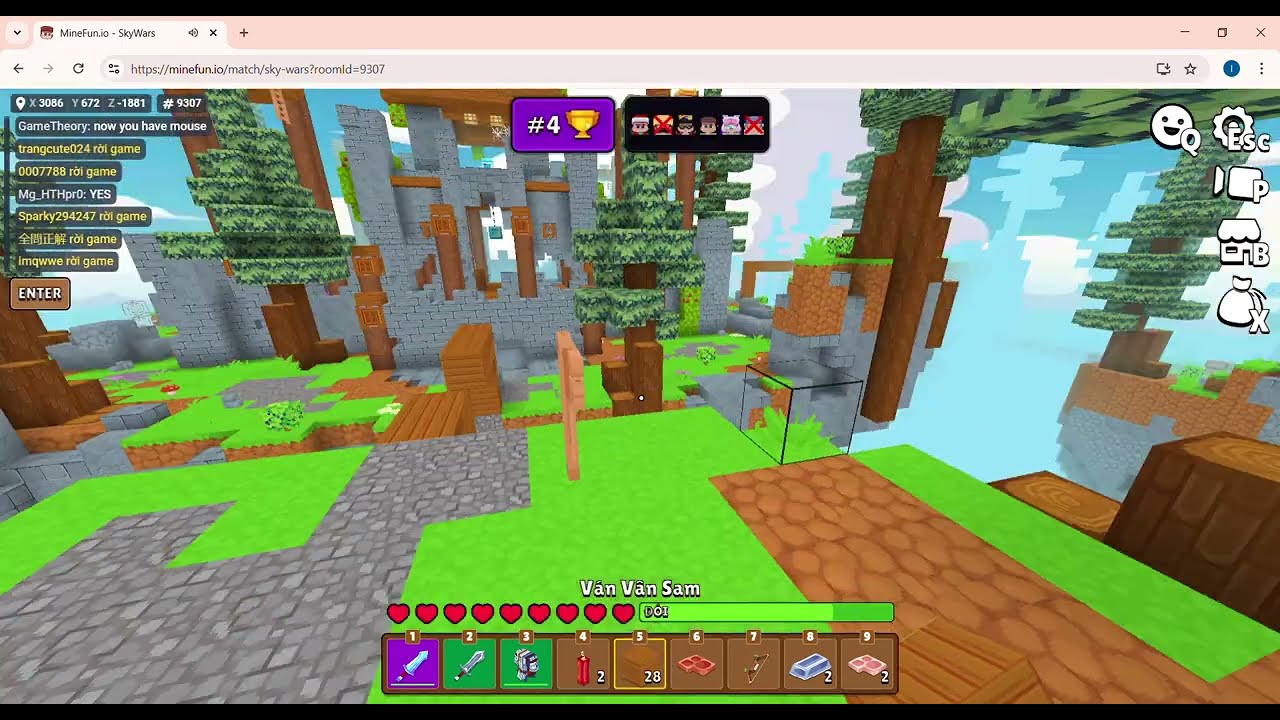Click the Santa hat player avatar
1280x720 pixels.
640,125
